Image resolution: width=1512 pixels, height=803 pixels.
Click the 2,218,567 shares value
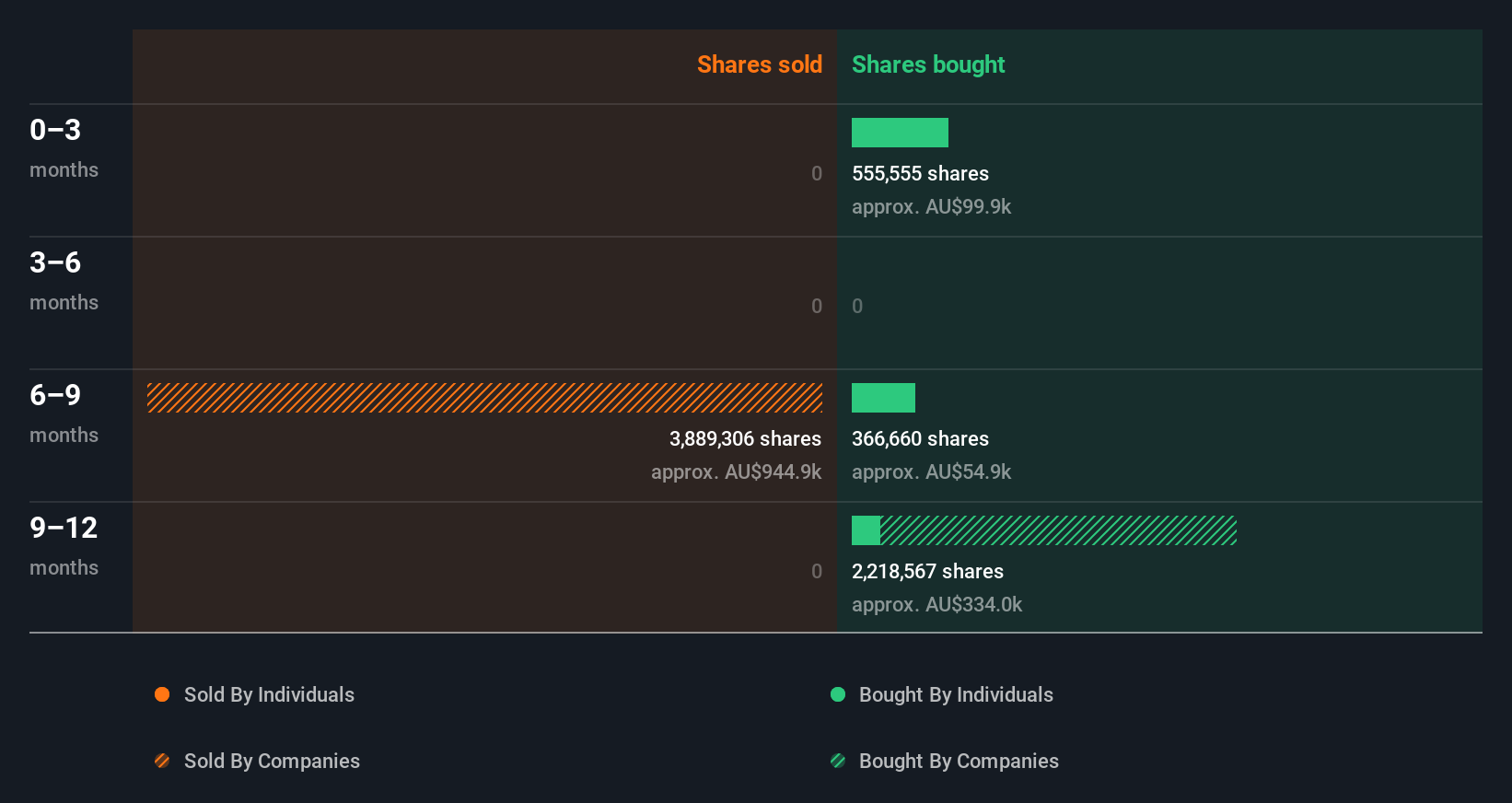(927, 572)
